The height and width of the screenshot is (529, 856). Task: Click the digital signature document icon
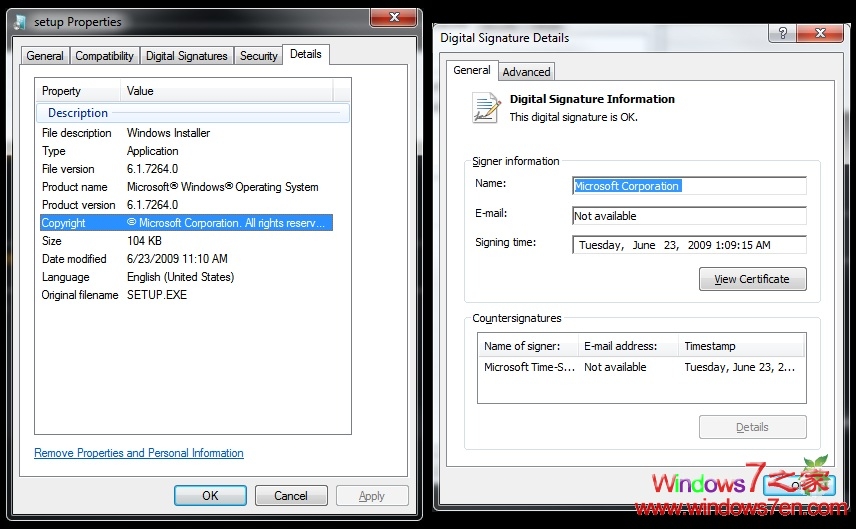[486, 108]
